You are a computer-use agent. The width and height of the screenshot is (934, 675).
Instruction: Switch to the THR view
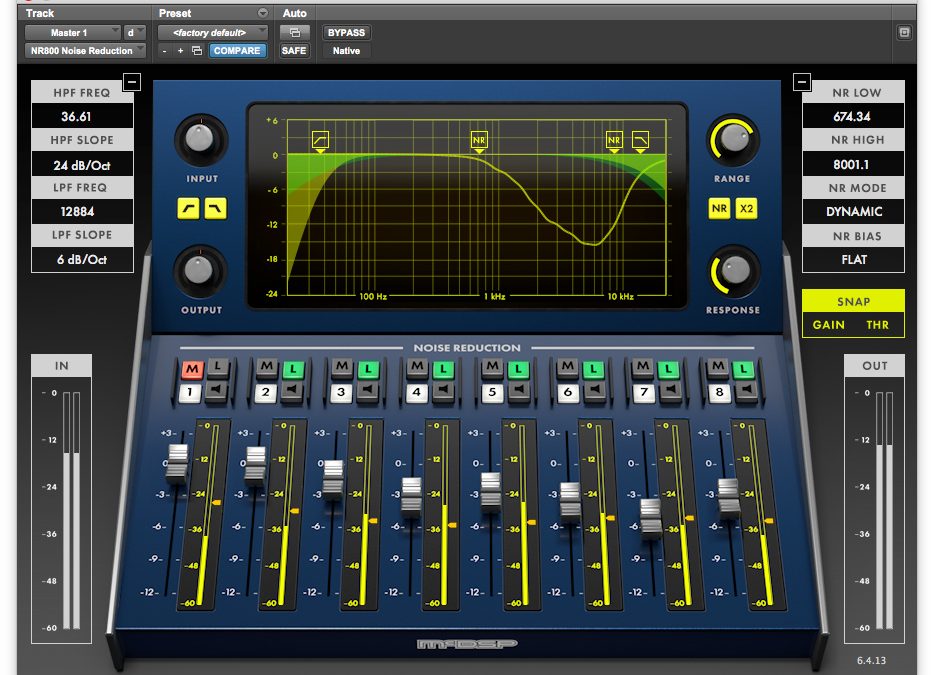[876, 324]
